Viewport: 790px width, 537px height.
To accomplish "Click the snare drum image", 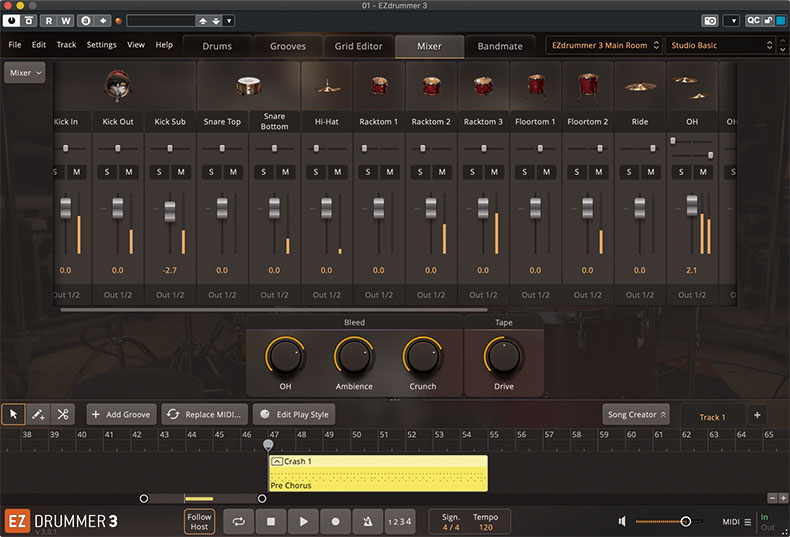I will click(x=248, y=86).
